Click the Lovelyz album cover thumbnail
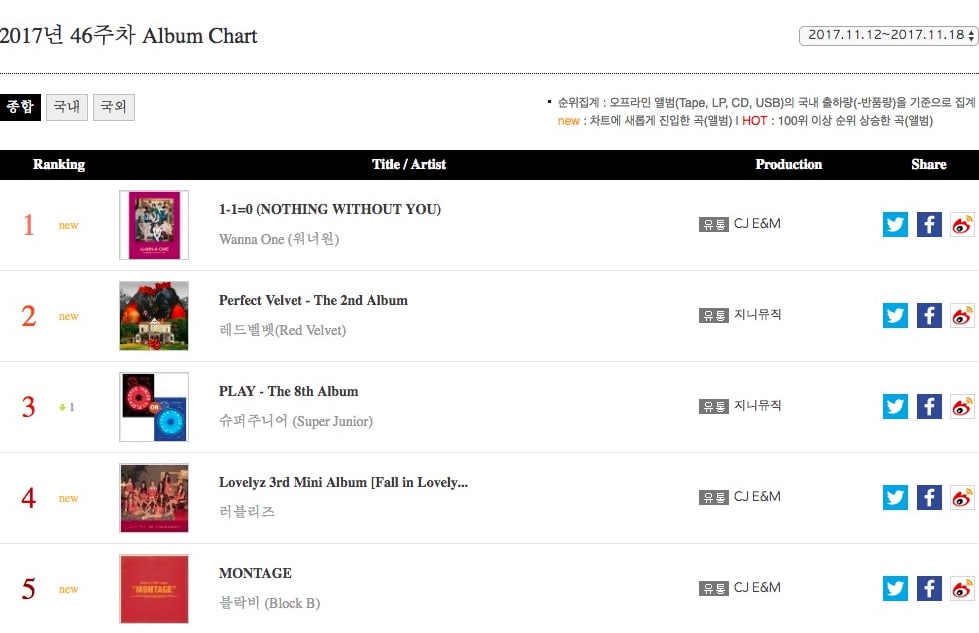This screenshot has width=979, height=633. (x=153, y=497)
